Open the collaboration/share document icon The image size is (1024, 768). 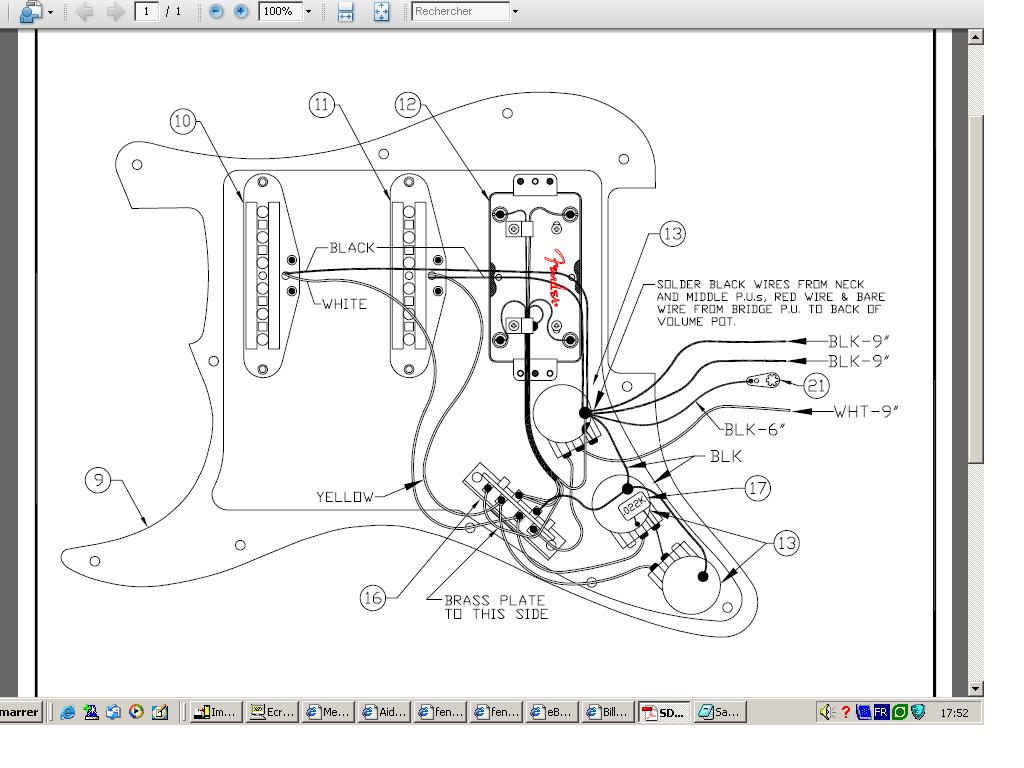click(30, 11)
